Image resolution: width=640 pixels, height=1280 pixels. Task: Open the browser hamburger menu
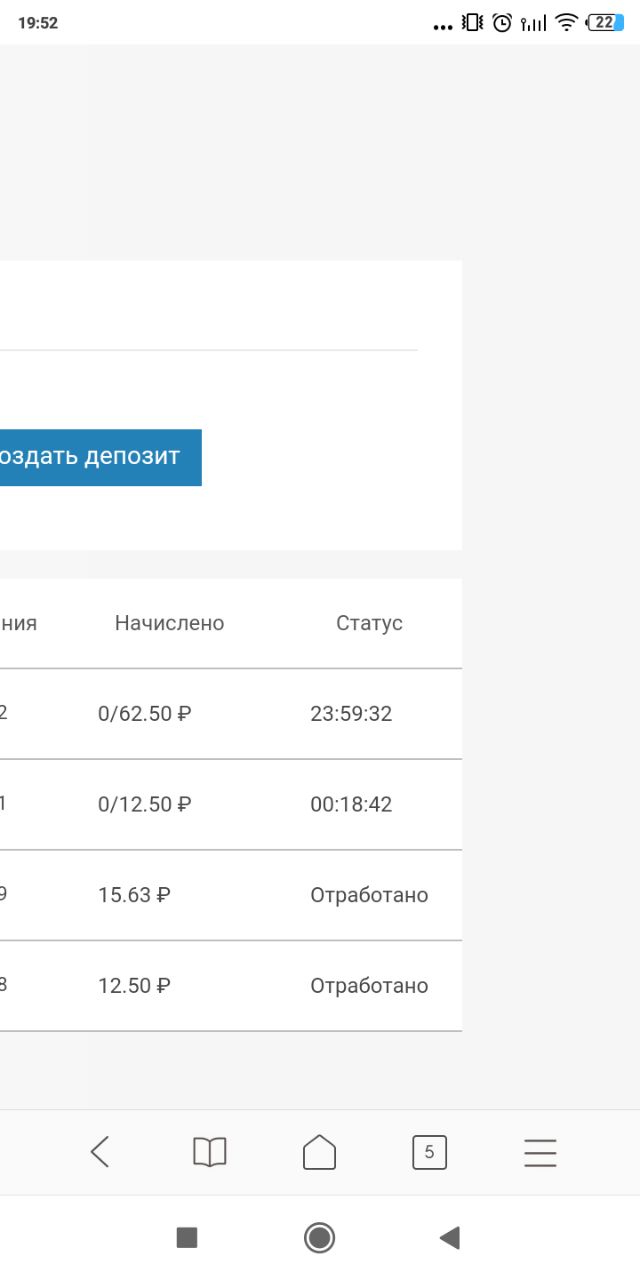click(540, 1153)
